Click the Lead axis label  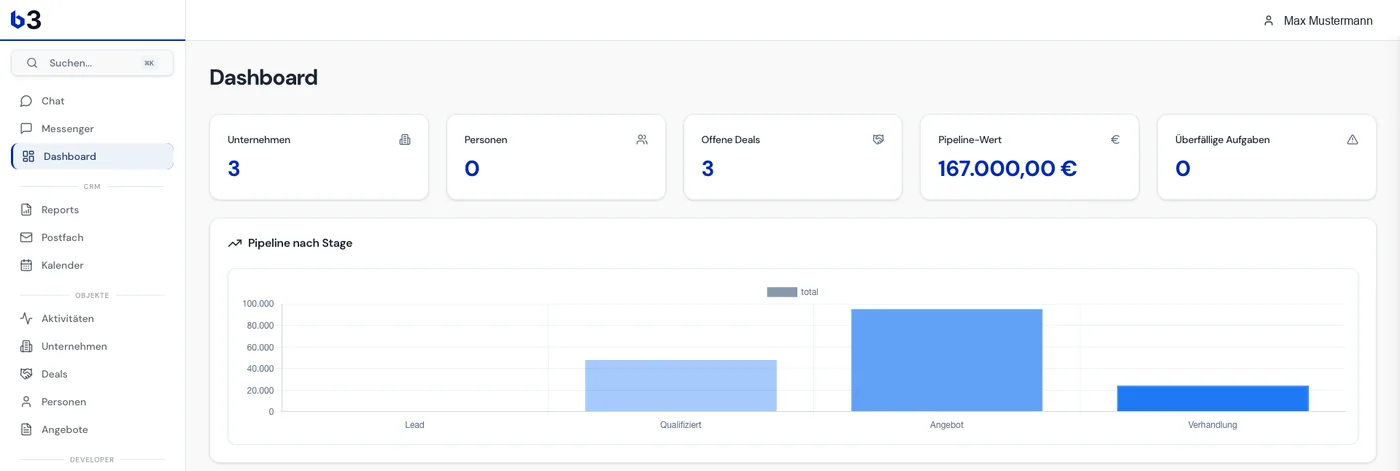pyautogui.click(x=415, y=425)
